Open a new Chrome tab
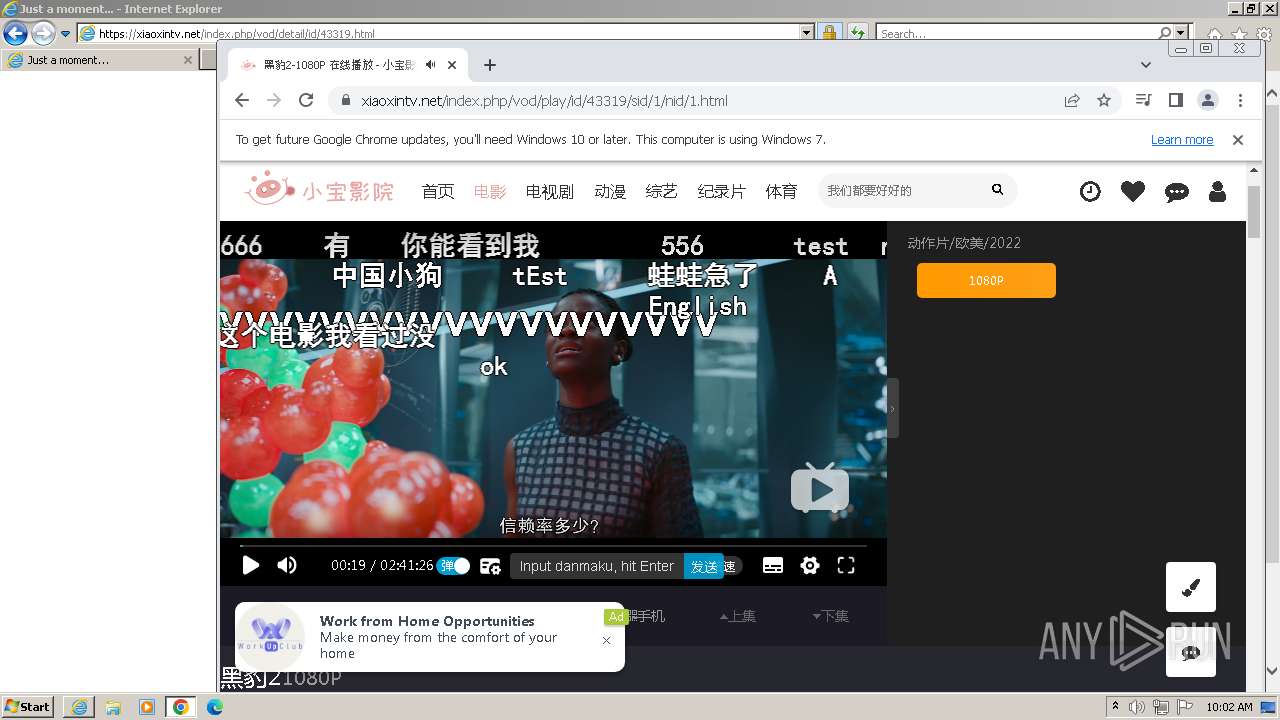Viewport: 1280px width, 720px height. click(489, 65)
